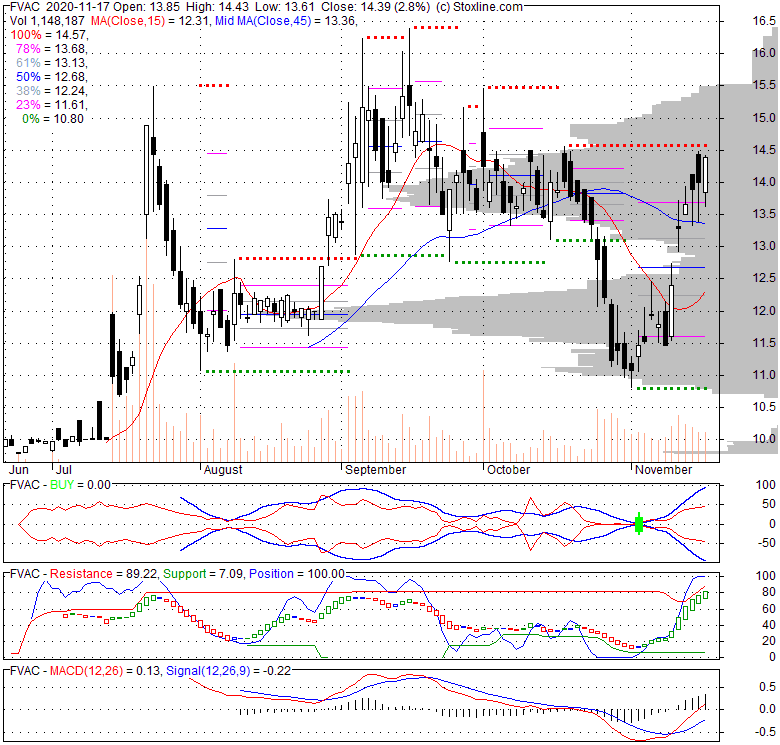Image resolution: width=780 pixels, height=745 pixels.
Task: Click the October month axis label
Action: pos(508,470)
